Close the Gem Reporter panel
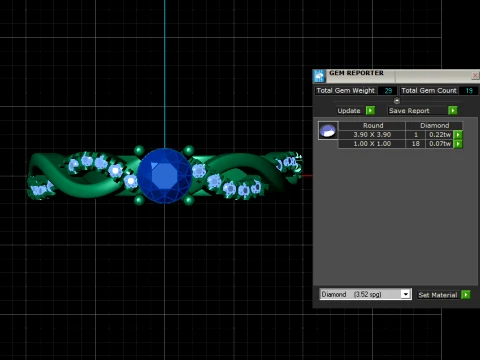 pos(475,76)
